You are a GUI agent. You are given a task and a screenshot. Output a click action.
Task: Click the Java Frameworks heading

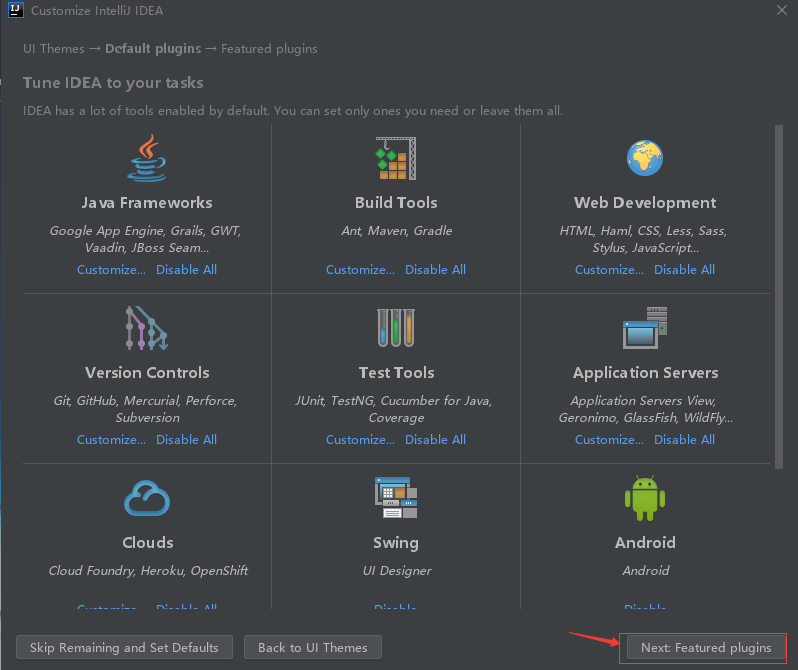click(147, 203)
